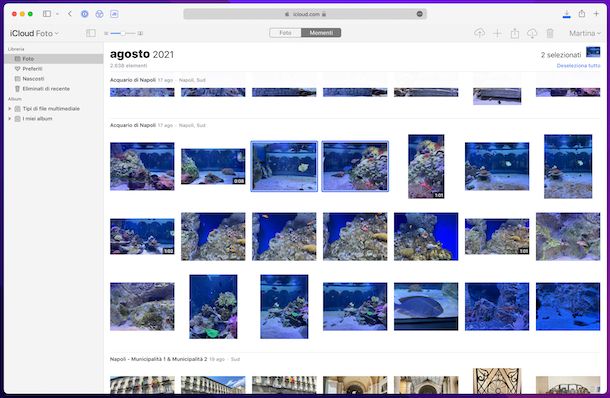Open the share icon in iCloud toolbar
The width and height of the screenshot is (610, 398).
click(x=515, y=33)
